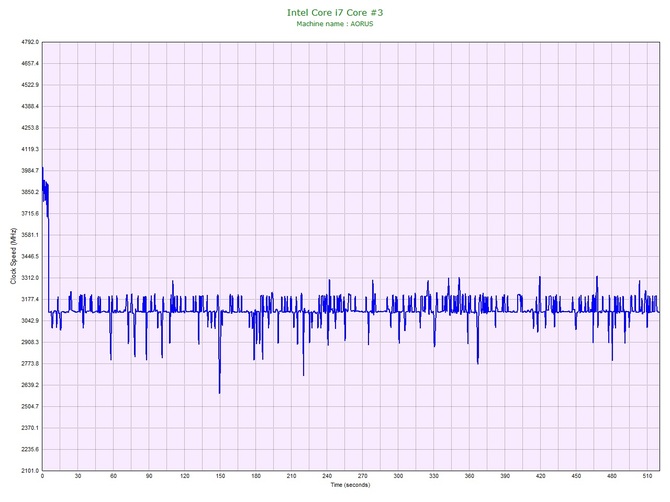Click the 4522.9 y-axis value
670x502 pixels.
30,85
